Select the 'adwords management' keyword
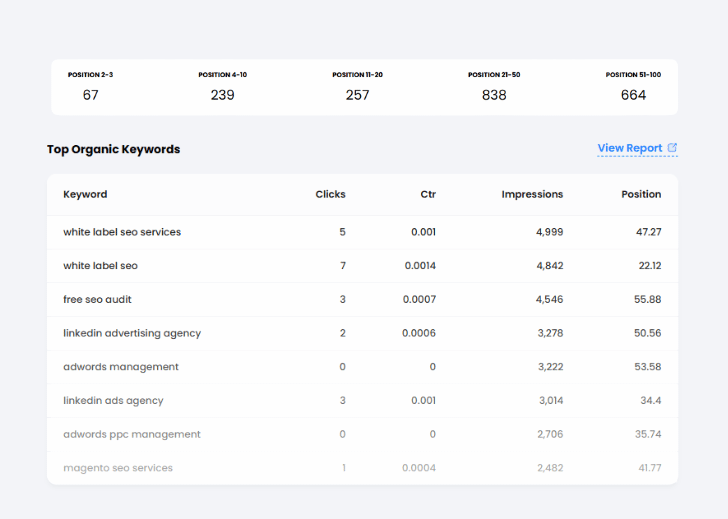Viewport: 728px width, 519px height. 121,367
